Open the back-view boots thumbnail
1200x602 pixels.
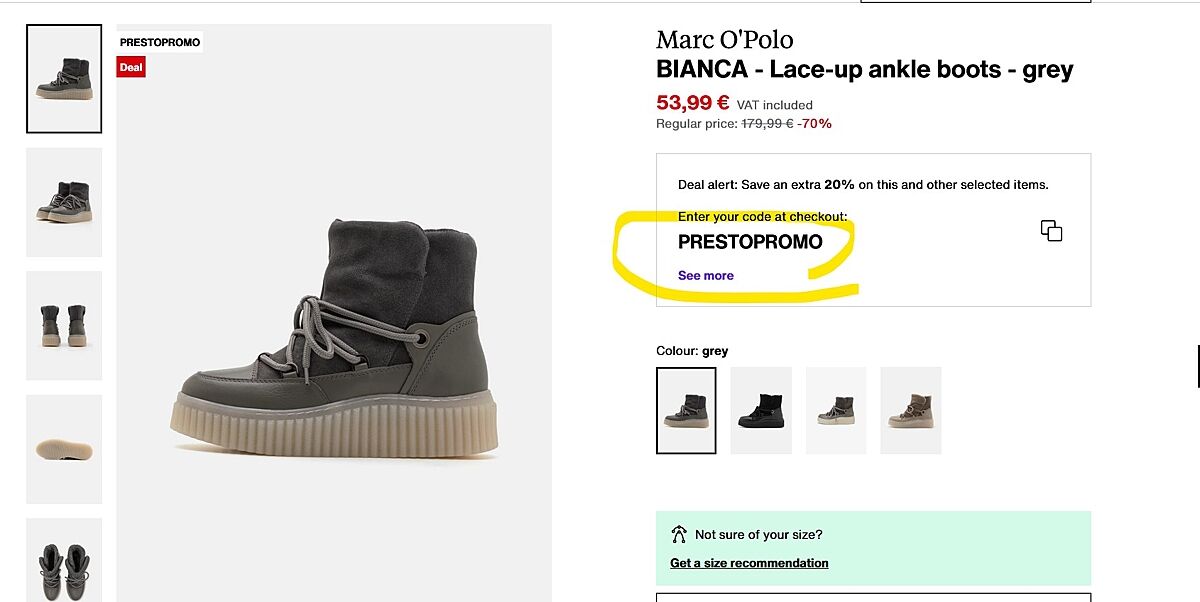[x=64, y=325]
